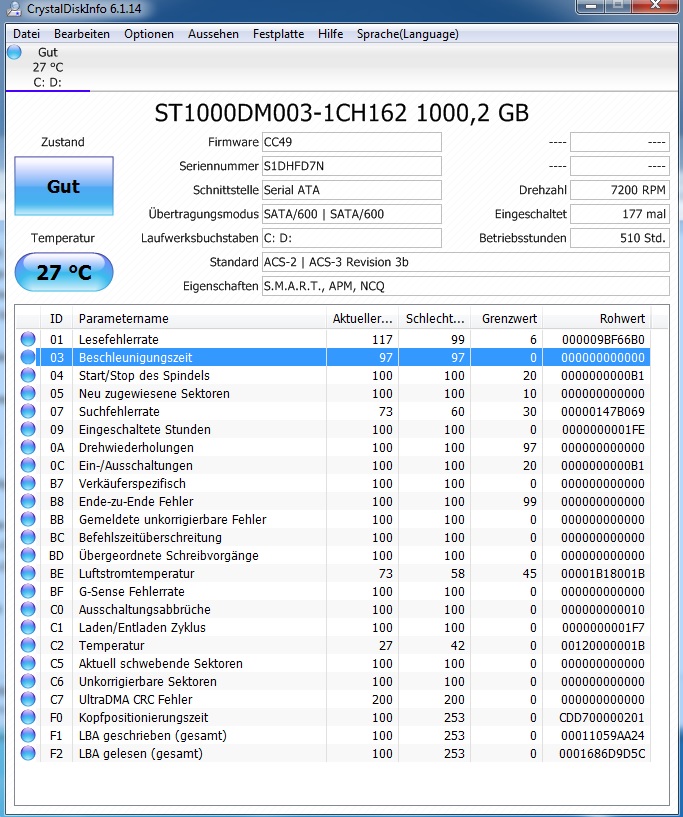
Task: Open the Optionen menu
Action: coord(149,34)
